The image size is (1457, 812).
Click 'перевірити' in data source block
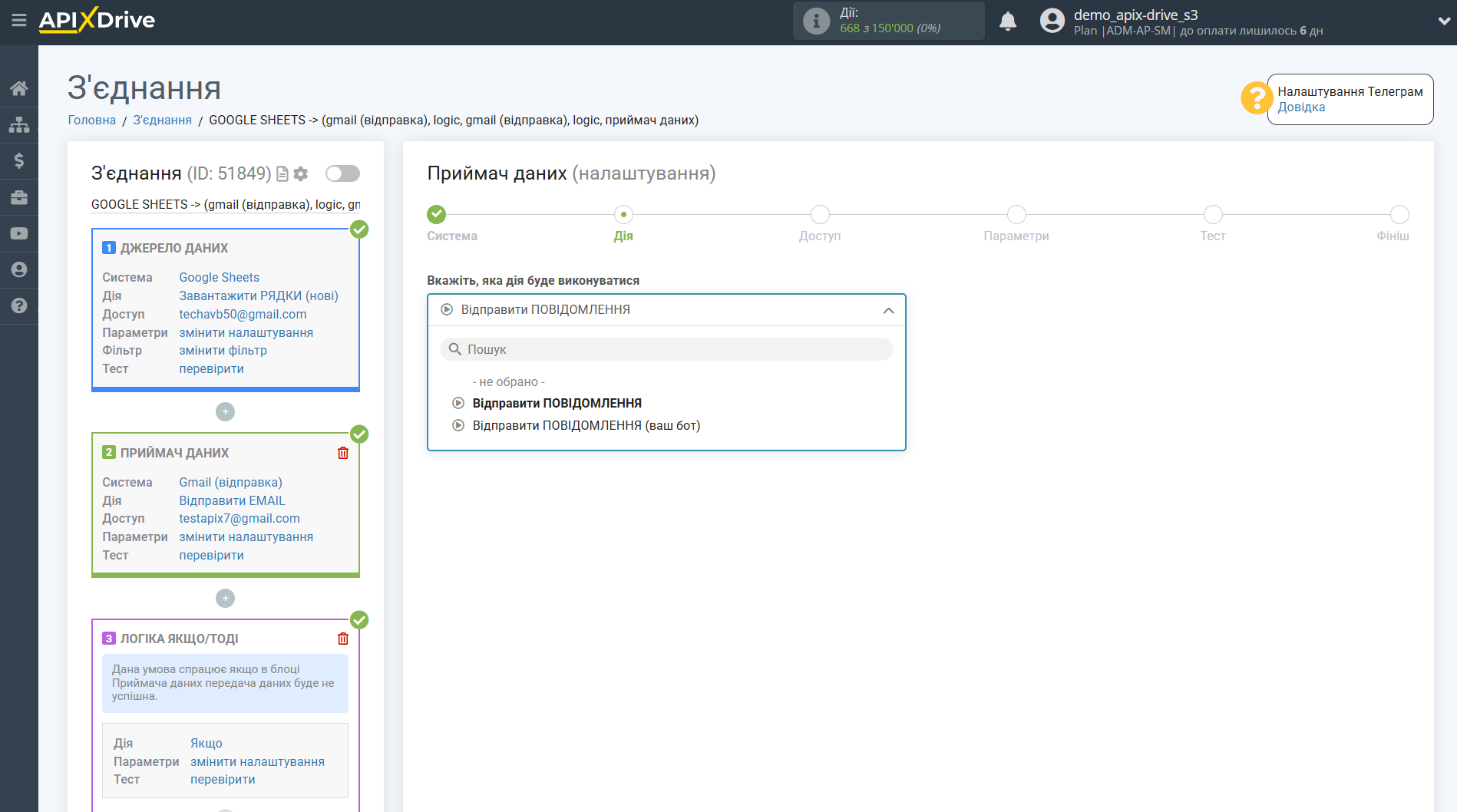tap(211, 368)
